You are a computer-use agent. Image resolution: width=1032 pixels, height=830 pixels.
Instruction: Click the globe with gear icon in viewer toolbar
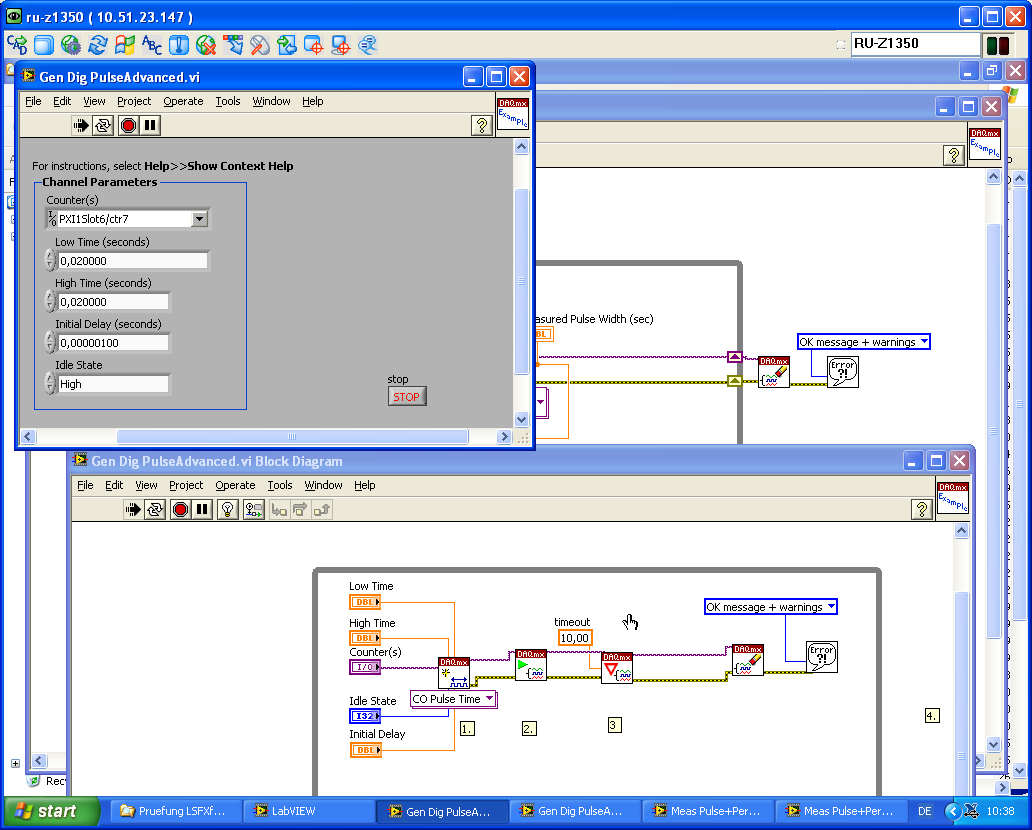(x=70, y=45)
